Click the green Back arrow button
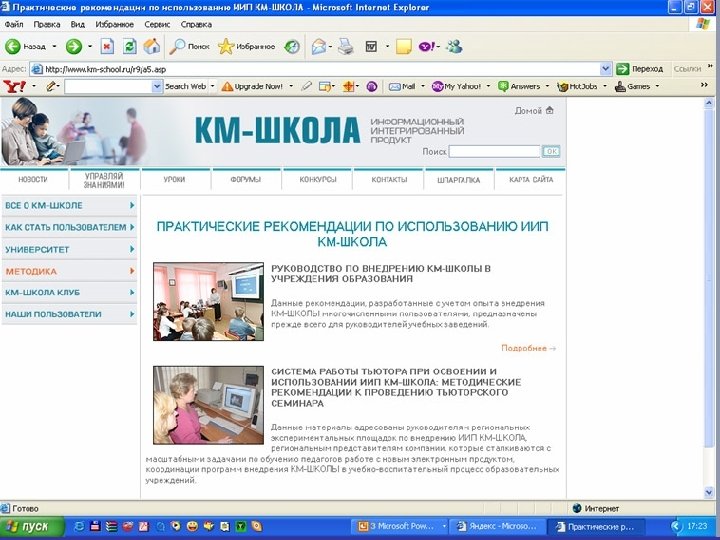The width and height of the screenshot is (720, 540). coord(13,46)
